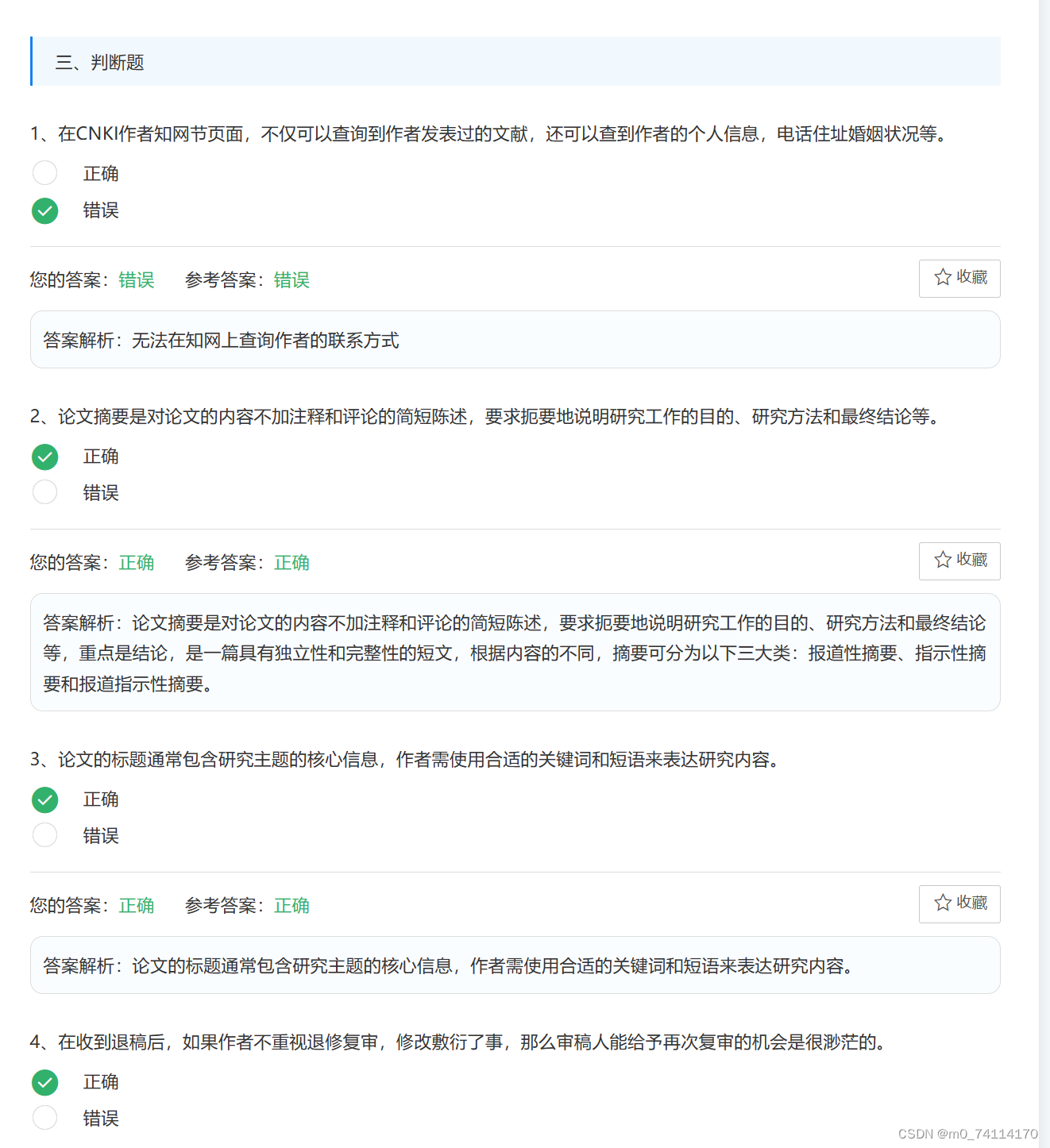The image size is (1050, 1148).
Task: Select 正确 for question 1 about CNKI
Action: (45, 173)
